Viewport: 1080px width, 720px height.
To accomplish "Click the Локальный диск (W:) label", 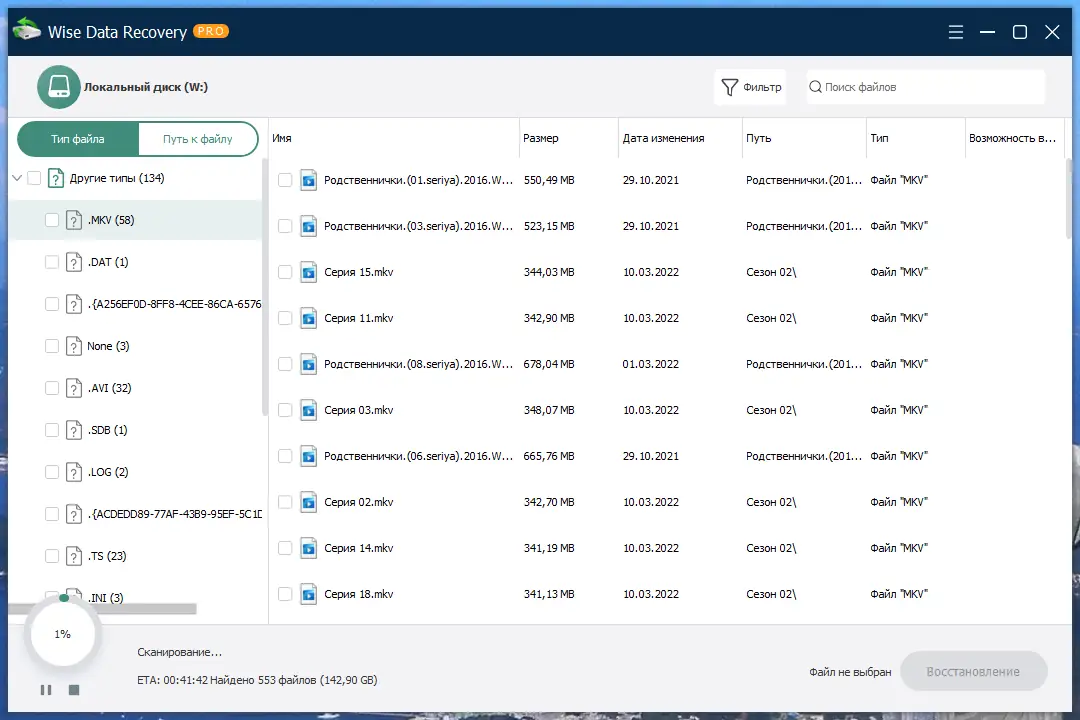I will [146, 87].
